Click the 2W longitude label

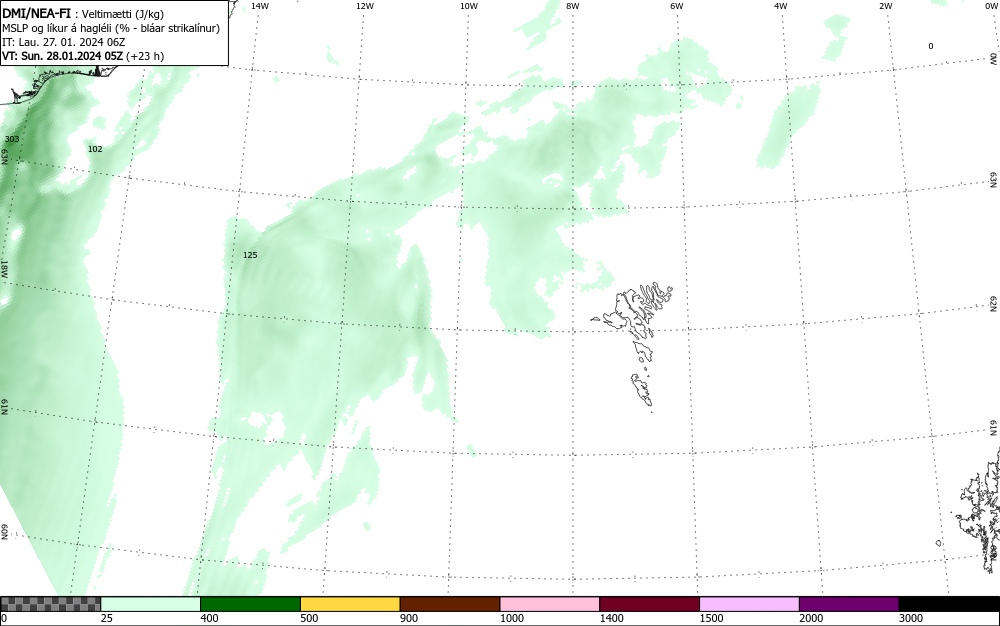(x=885, y=6)
